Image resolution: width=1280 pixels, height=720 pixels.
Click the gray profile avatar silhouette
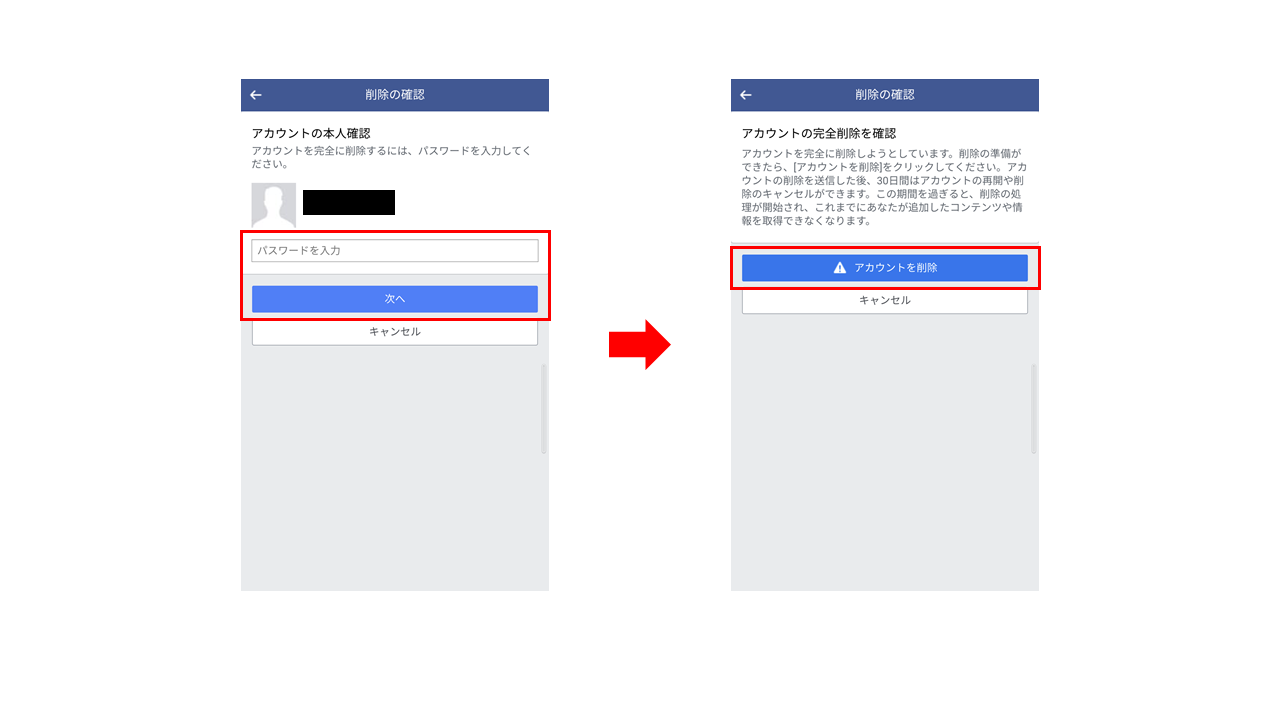273,205
